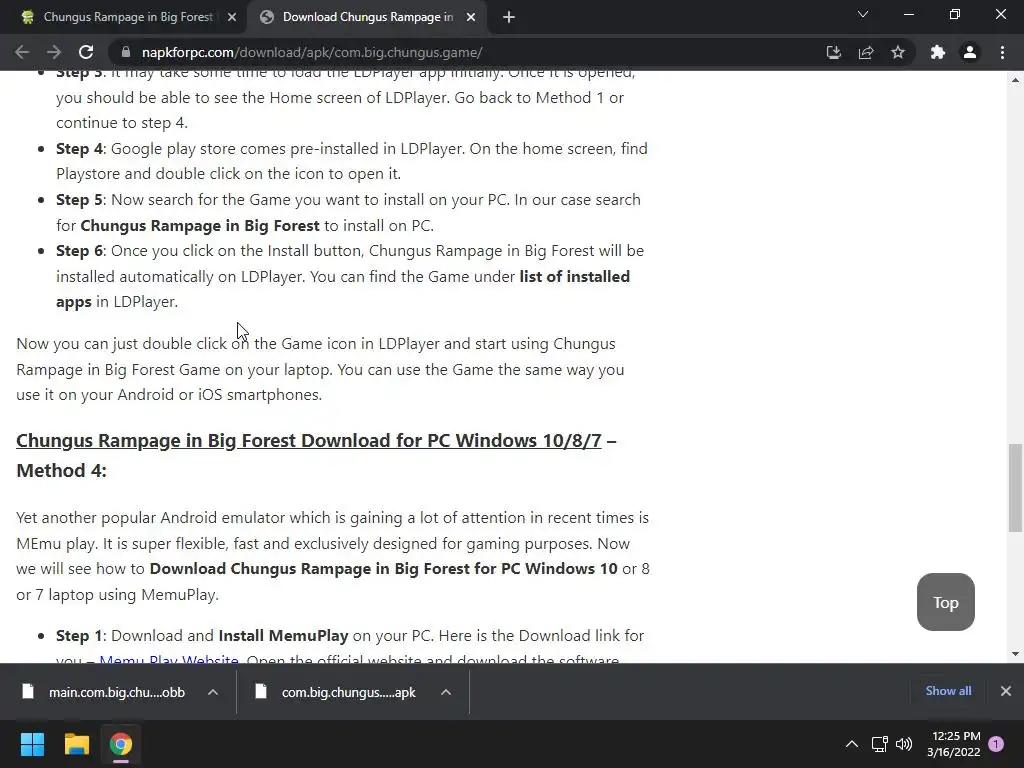The height and width of the screenshot is (768, 1024).
Task: Show all downloads
Action: point(948,691)
